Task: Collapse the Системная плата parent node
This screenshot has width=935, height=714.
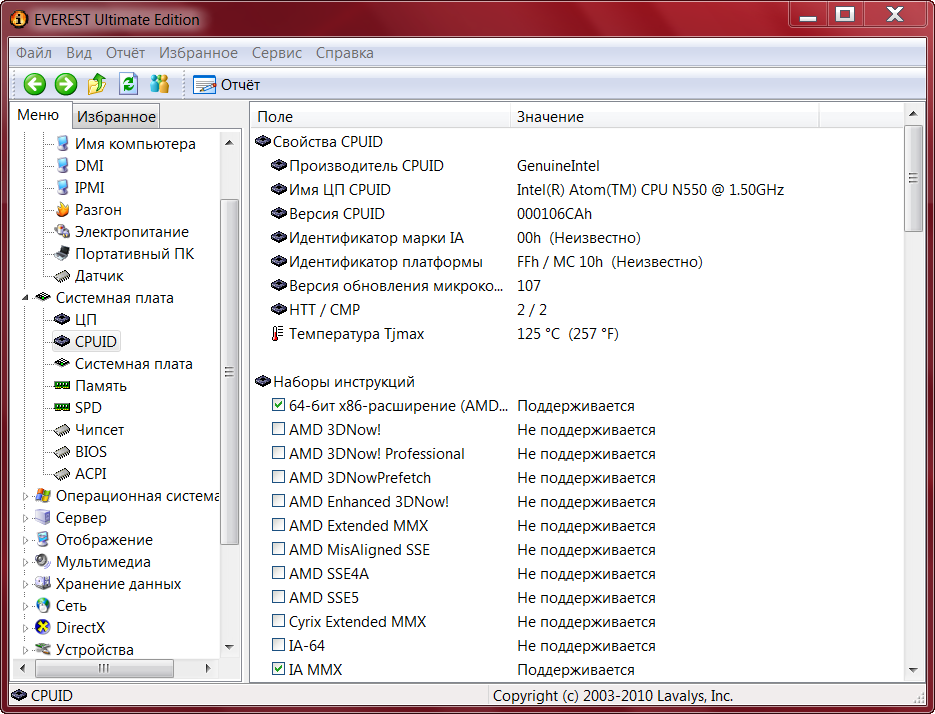Action: 25,298
